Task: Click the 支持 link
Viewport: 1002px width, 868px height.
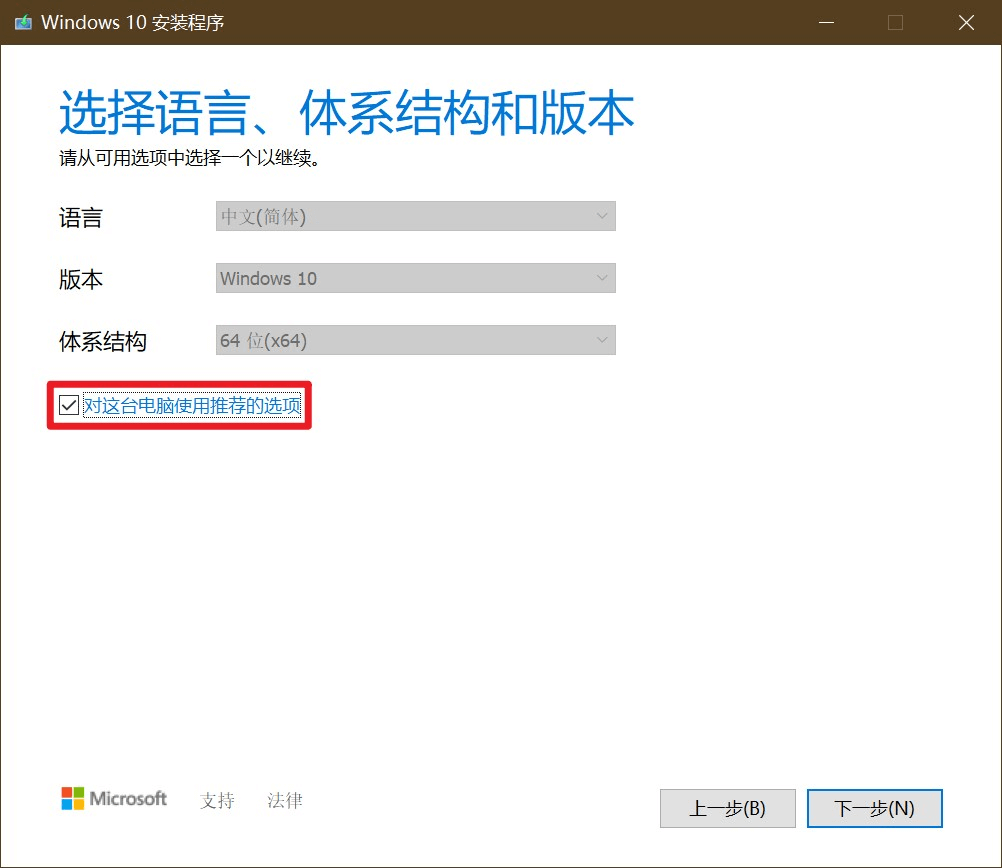Action: click(216, 800)
